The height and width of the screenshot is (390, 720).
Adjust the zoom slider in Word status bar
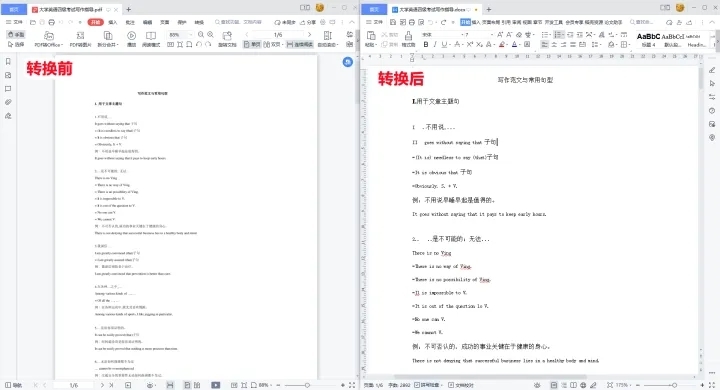(674, 385)
